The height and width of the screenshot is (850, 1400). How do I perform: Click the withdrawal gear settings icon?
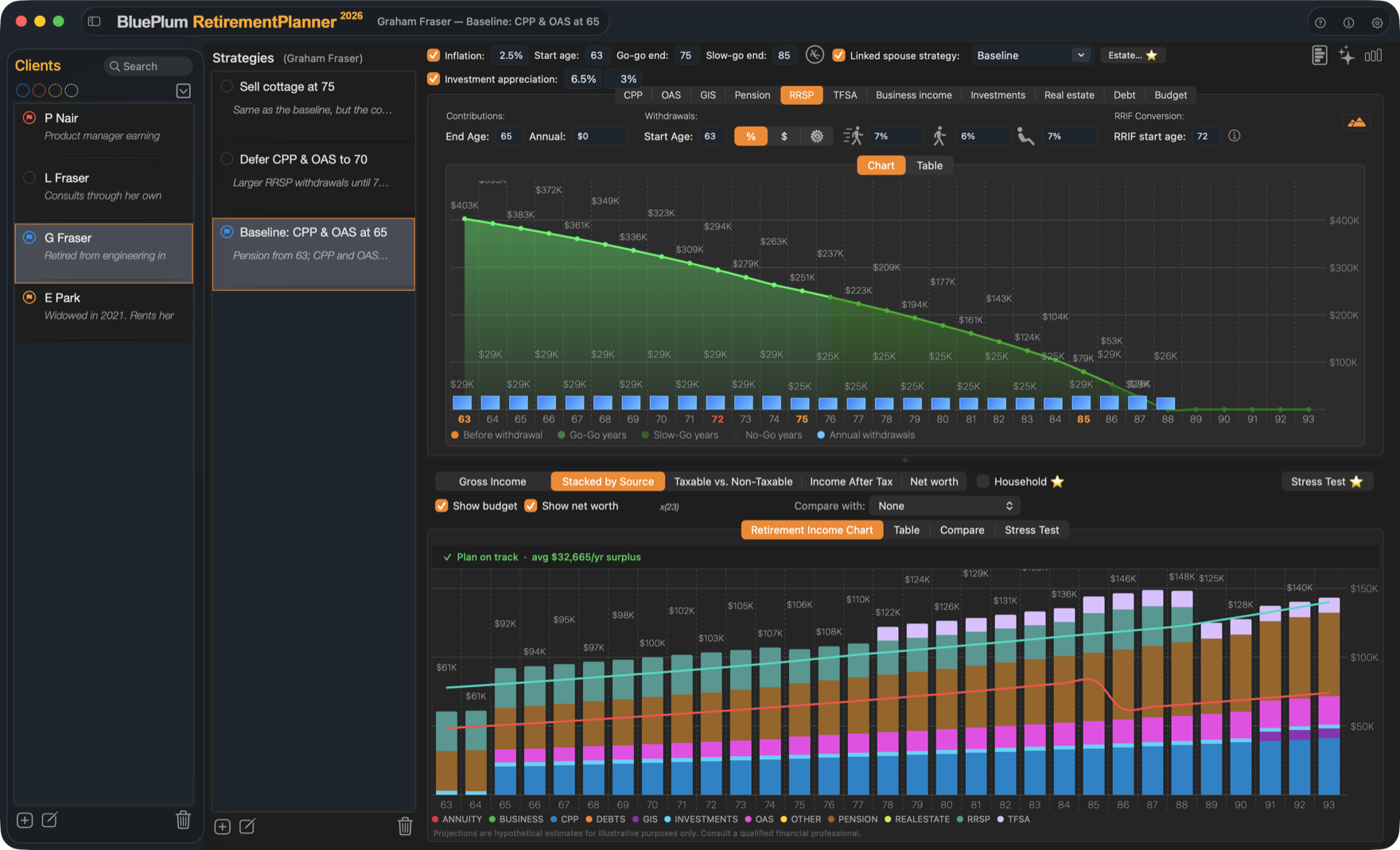pos(817,137)
